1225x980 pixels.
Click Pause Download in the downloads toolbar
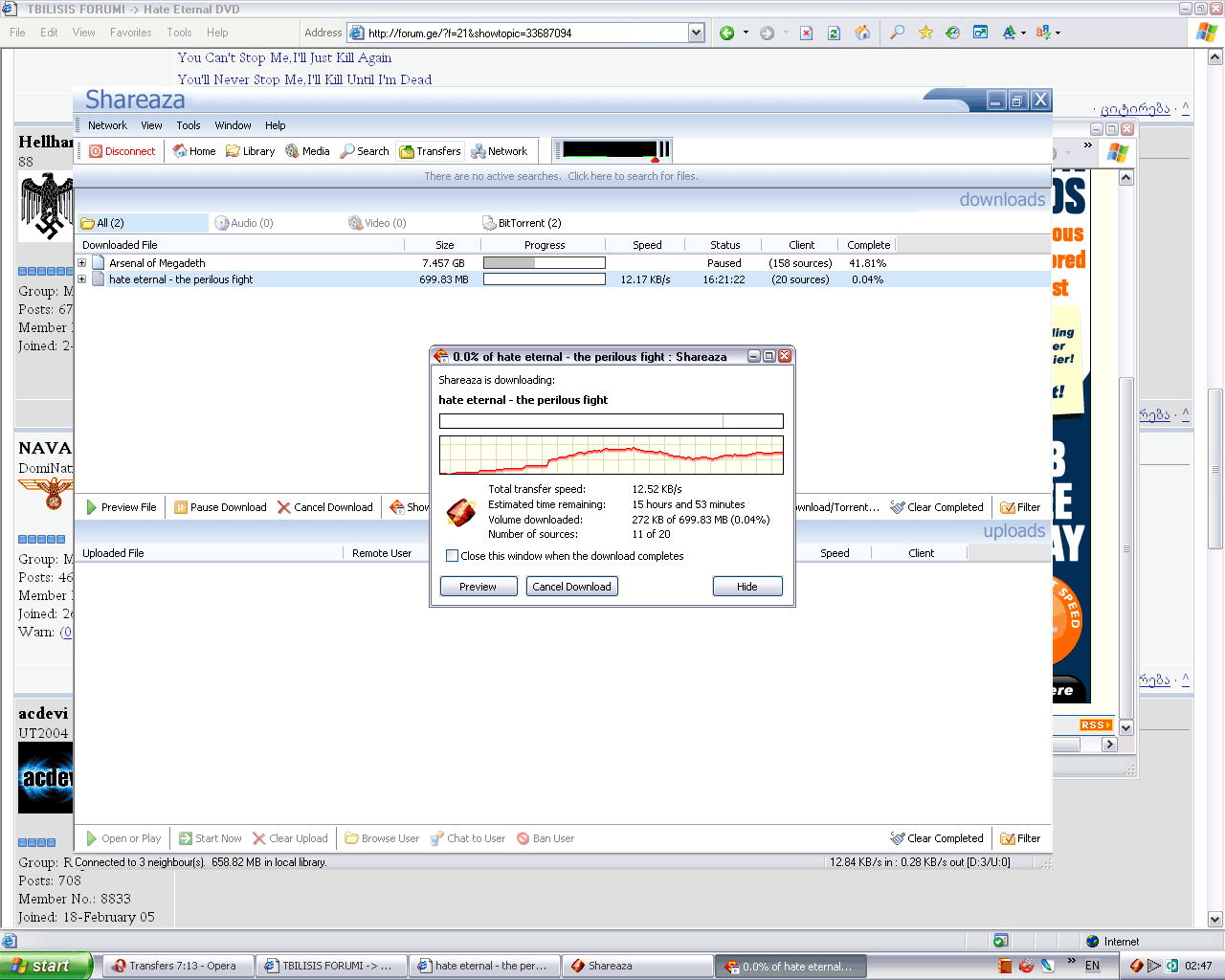click(x=220, y=507)
